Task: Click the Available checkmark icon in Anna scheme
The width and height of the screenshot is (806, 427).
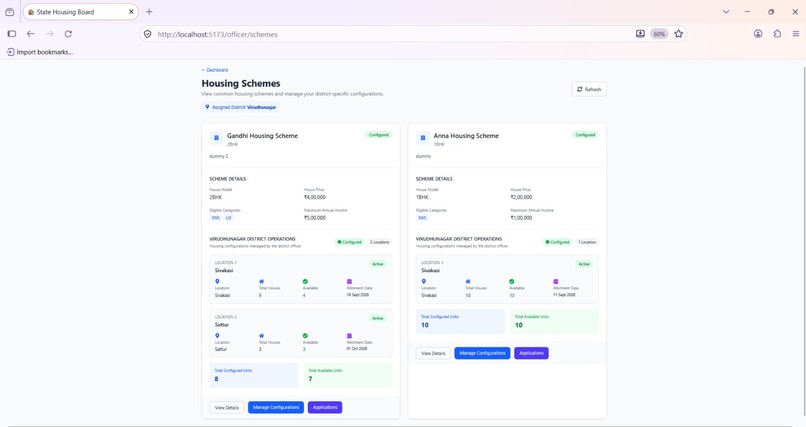Action: click(x=511, y=282)
